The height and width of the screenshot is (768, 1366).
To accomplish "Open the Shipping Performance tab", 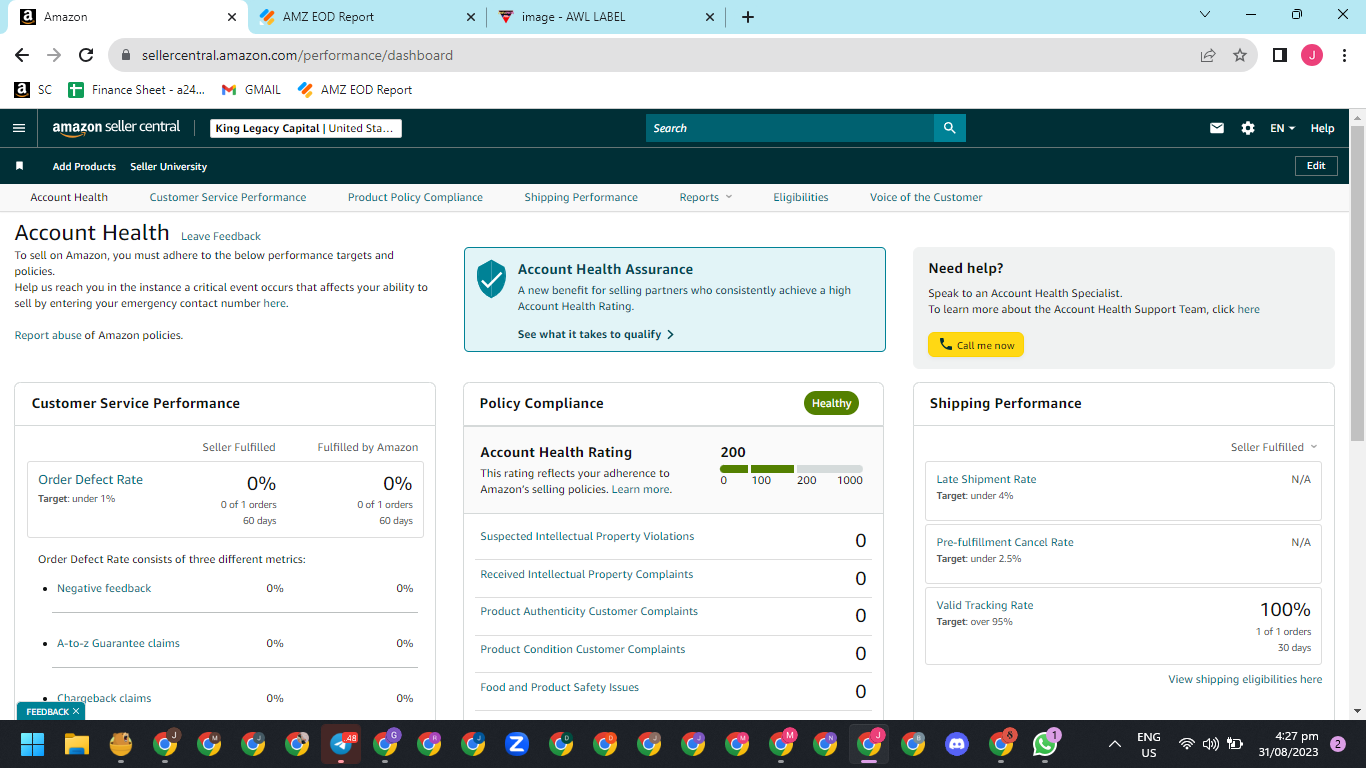I will pyautogui.click(x=581, y=197).
